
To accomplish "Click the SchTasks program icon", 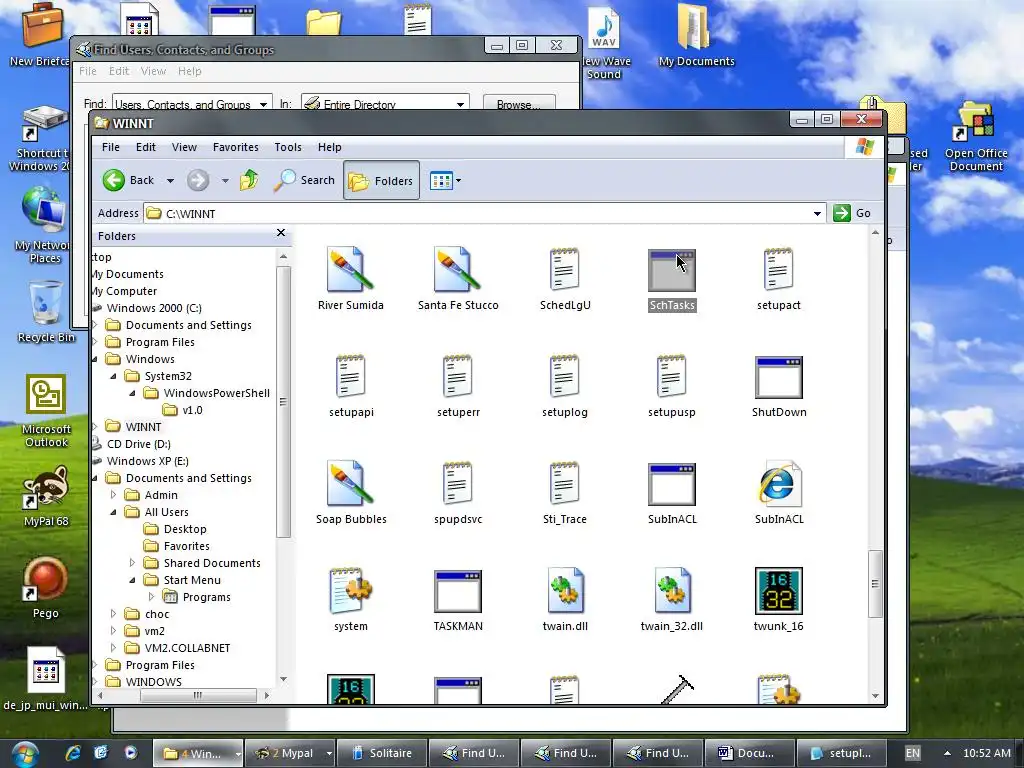I will click(x=671, y=270).
